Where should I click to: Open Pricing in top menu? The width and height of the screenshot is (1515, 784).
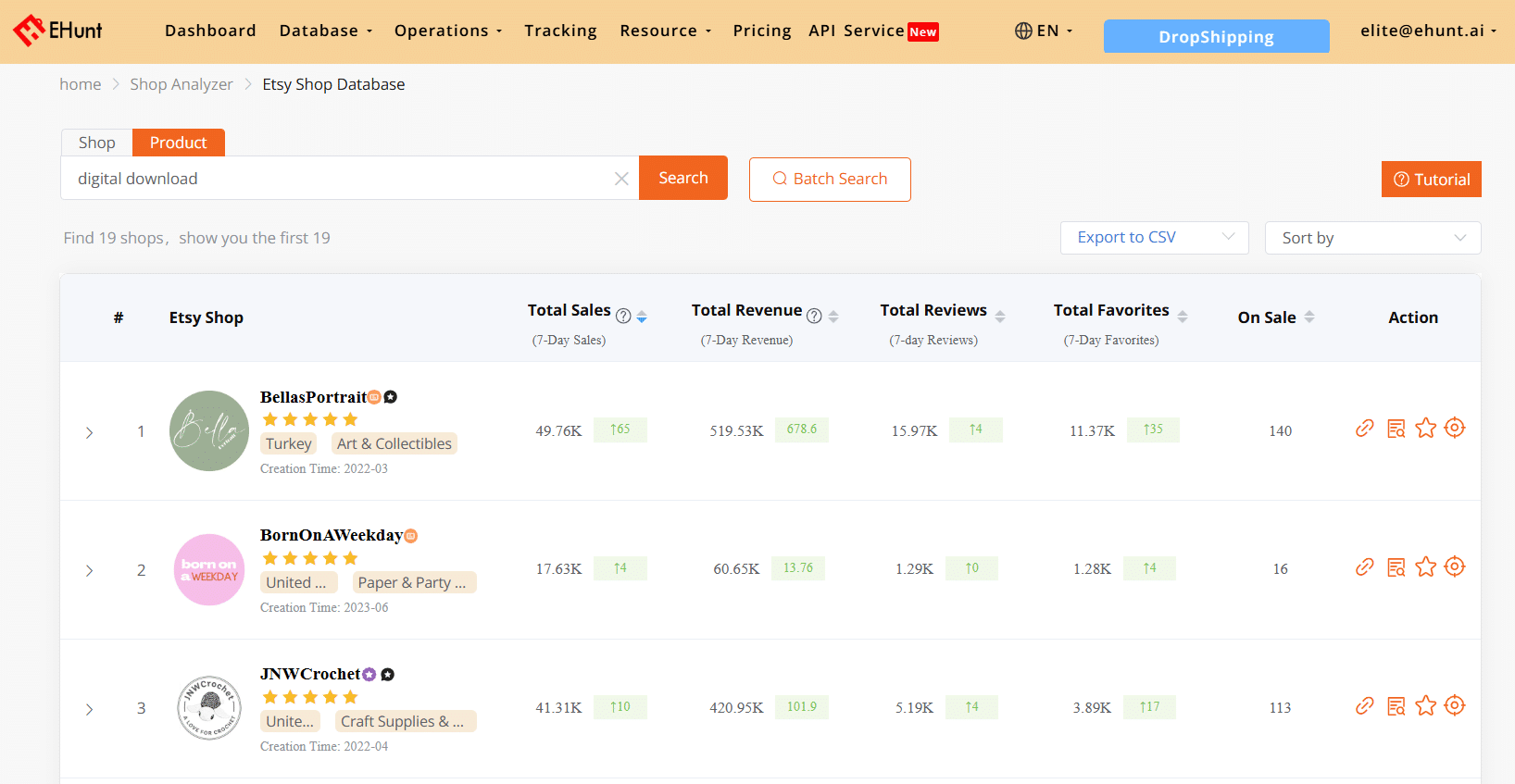point(762,31)
